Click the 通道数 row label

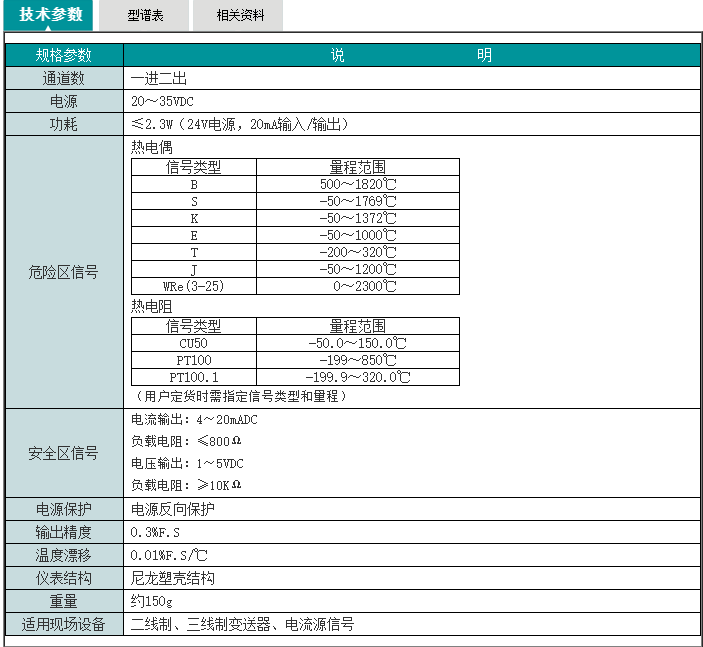[x=64, y=78]
